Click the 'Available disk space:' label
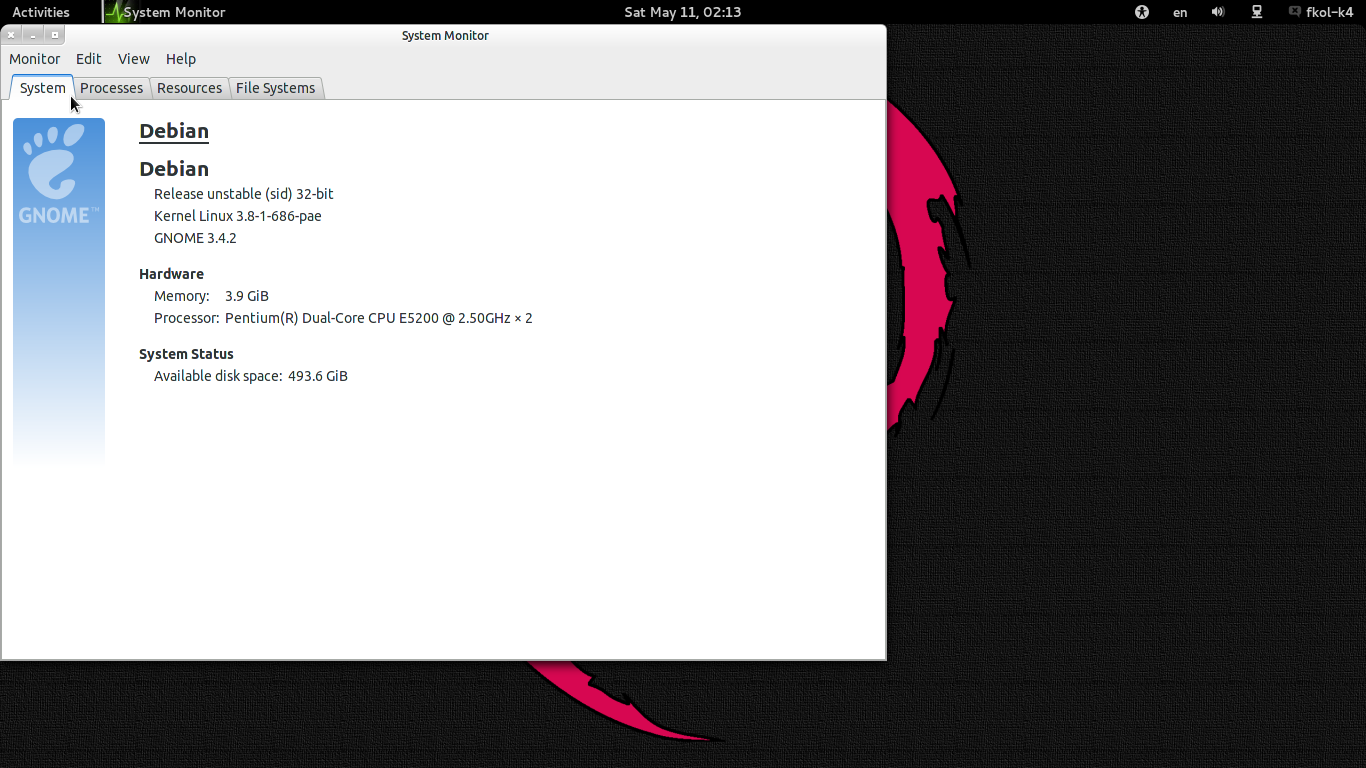 coord(218,376)
